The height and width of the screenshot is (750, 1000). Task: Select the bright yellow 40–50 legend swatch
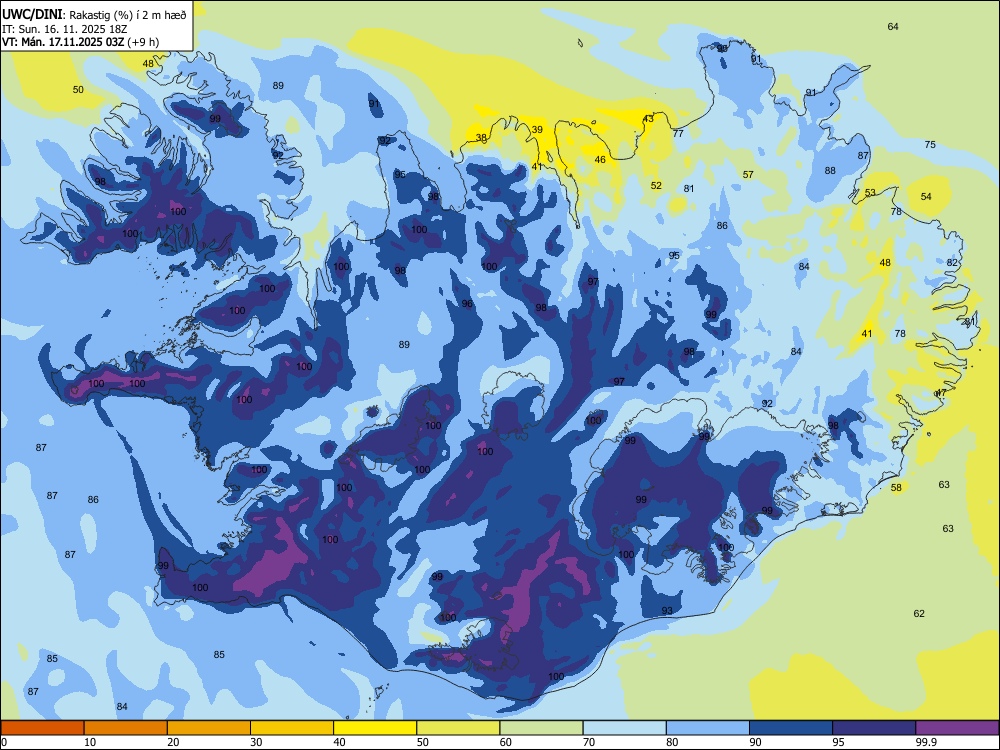pyautogui.click(x=375, y=728)
